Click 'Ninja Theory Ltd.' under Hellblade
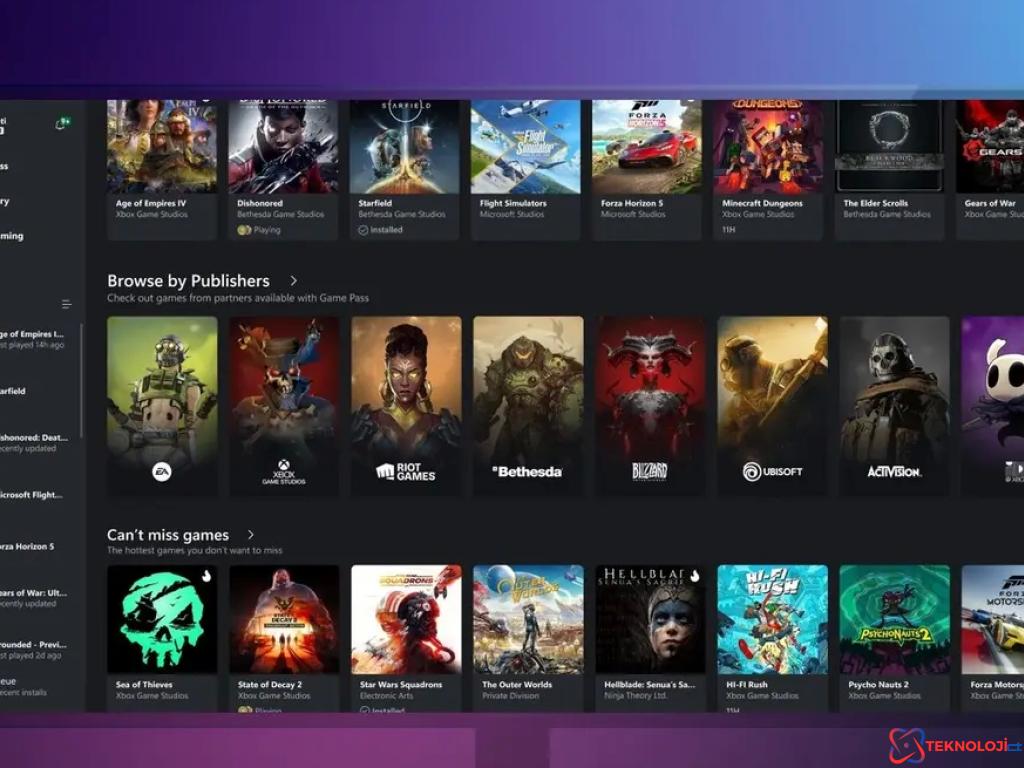Image resolution: width=1024 pixels, height=768 pixels. tap(635, 696)
